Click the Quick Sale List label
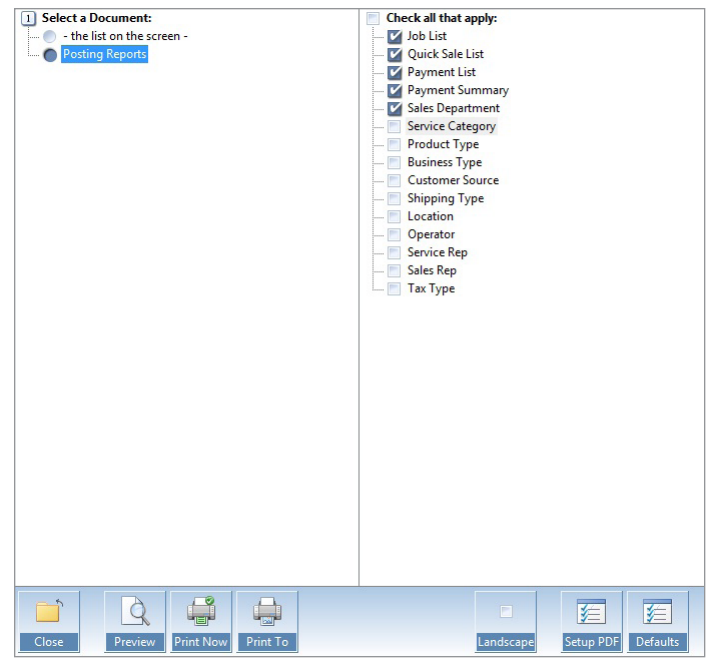The width and height of the screenshot is (714, 662). pos(445,54)
